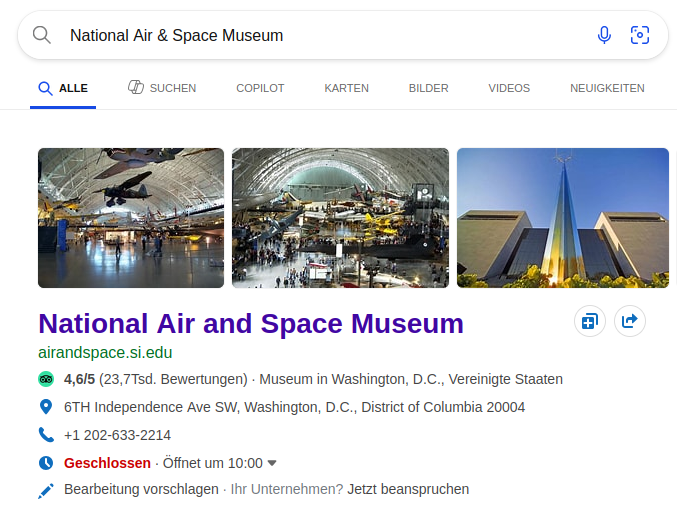Click the clock opening hours icon

point(46,463)
